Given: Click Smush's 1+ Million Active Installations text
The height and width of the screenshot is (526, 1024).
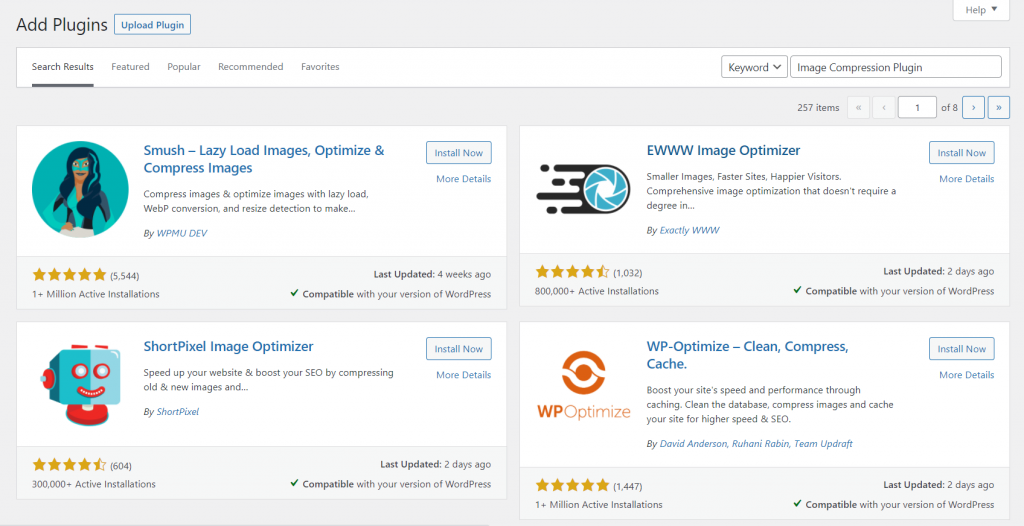Looking at the screenshot, I should [95, 294].
